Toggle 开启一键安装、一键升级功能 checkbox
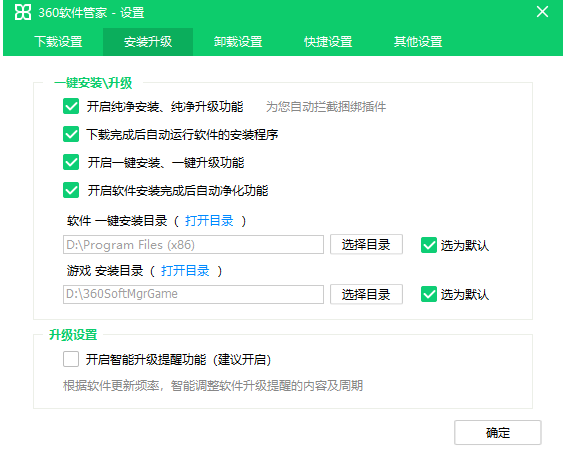 click(71, 162)
